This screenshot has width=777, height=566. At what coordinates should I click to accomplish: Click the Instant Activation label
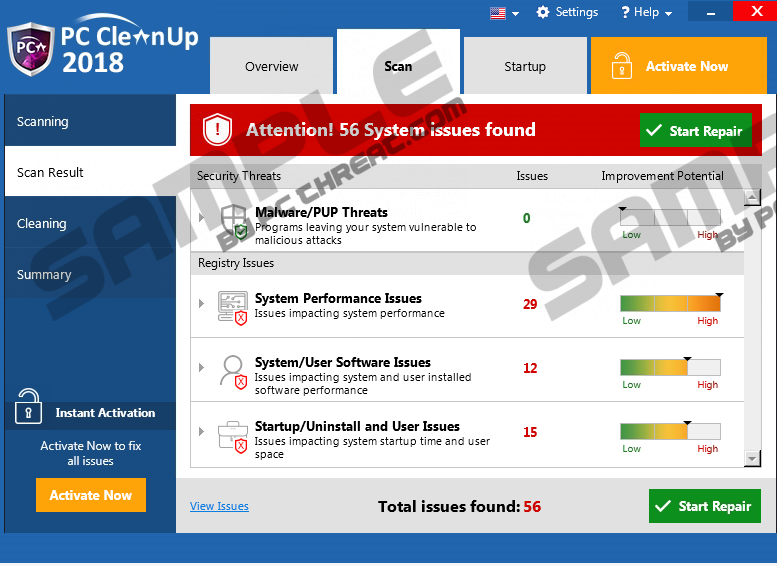point(105,412)
